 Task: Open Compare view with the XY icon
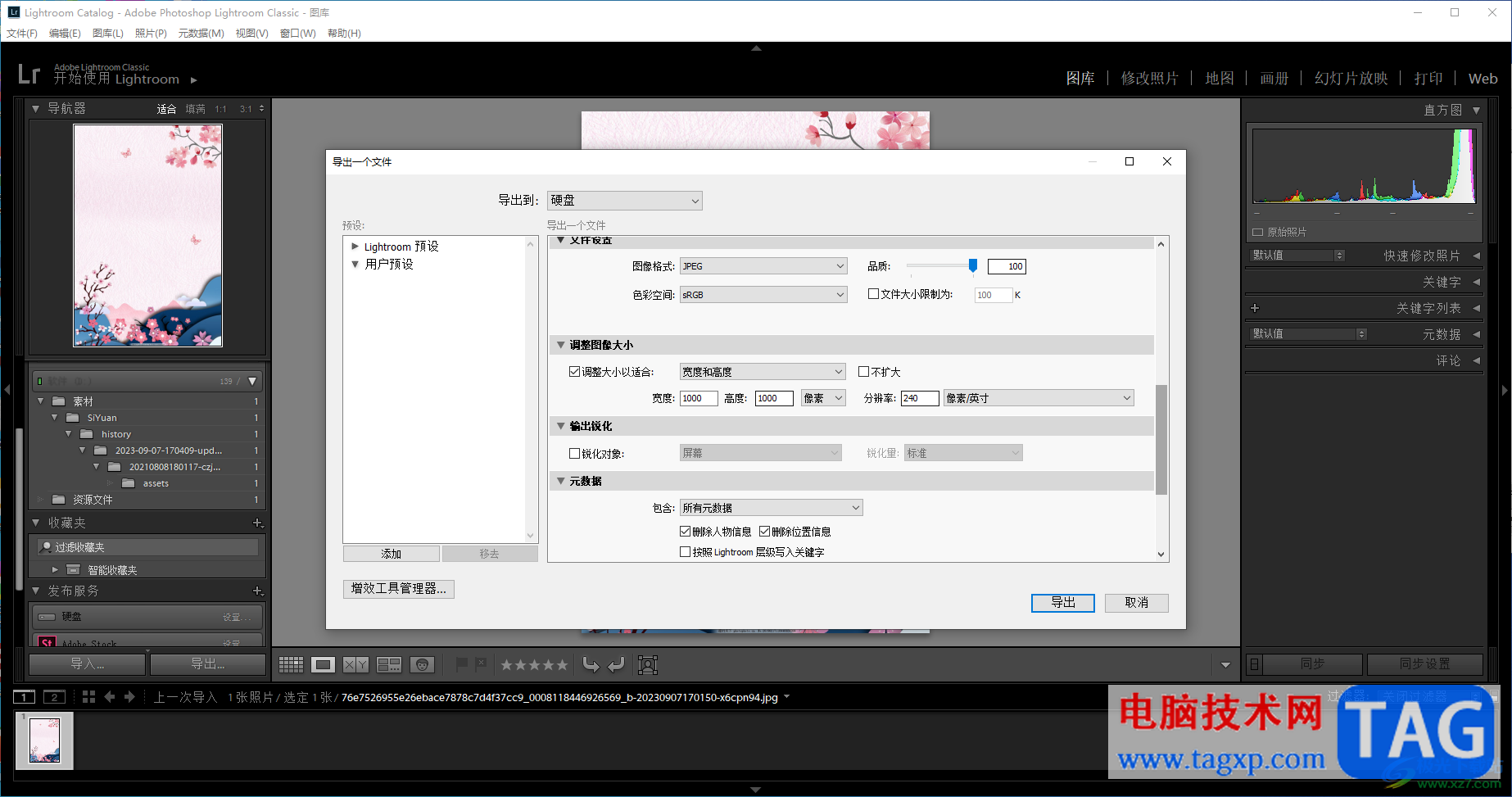click(x=354, y=664)
